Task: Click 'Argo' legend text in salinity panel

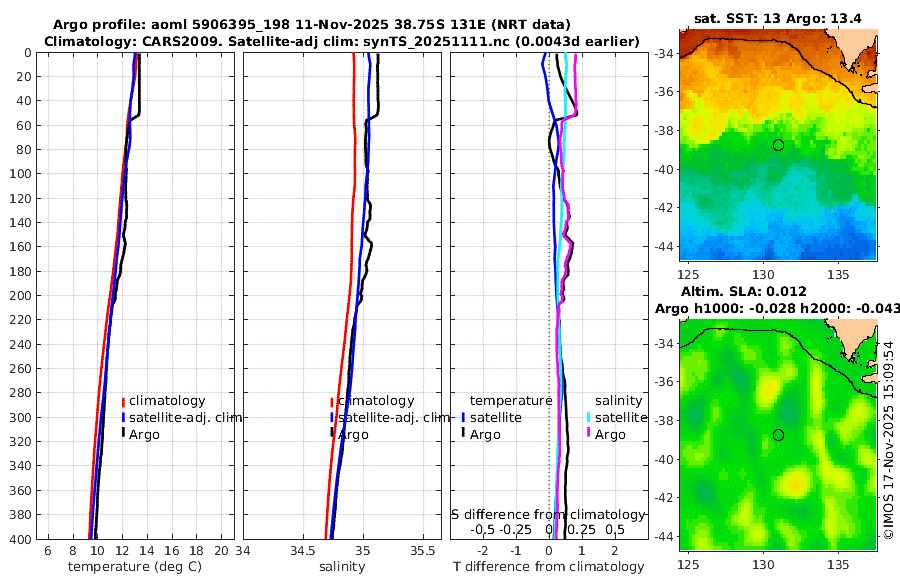Action: pyautogui.click(x=353, y=435)
